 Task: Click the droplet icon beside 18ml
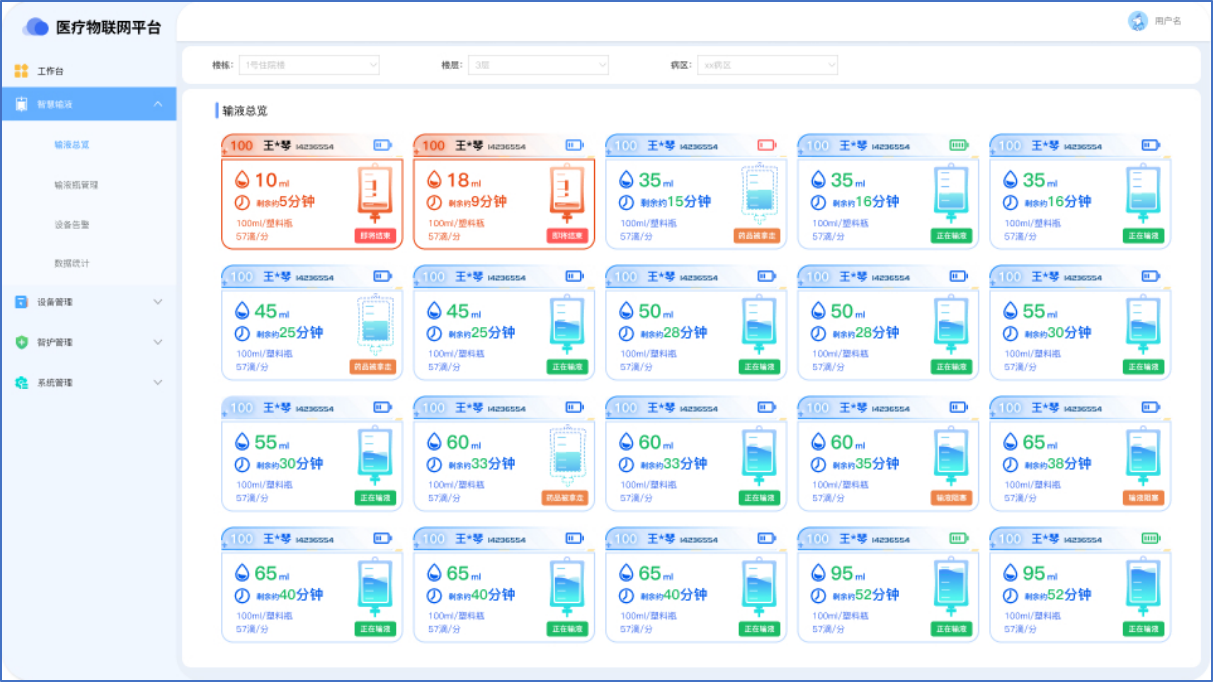[x=433, y=180]
